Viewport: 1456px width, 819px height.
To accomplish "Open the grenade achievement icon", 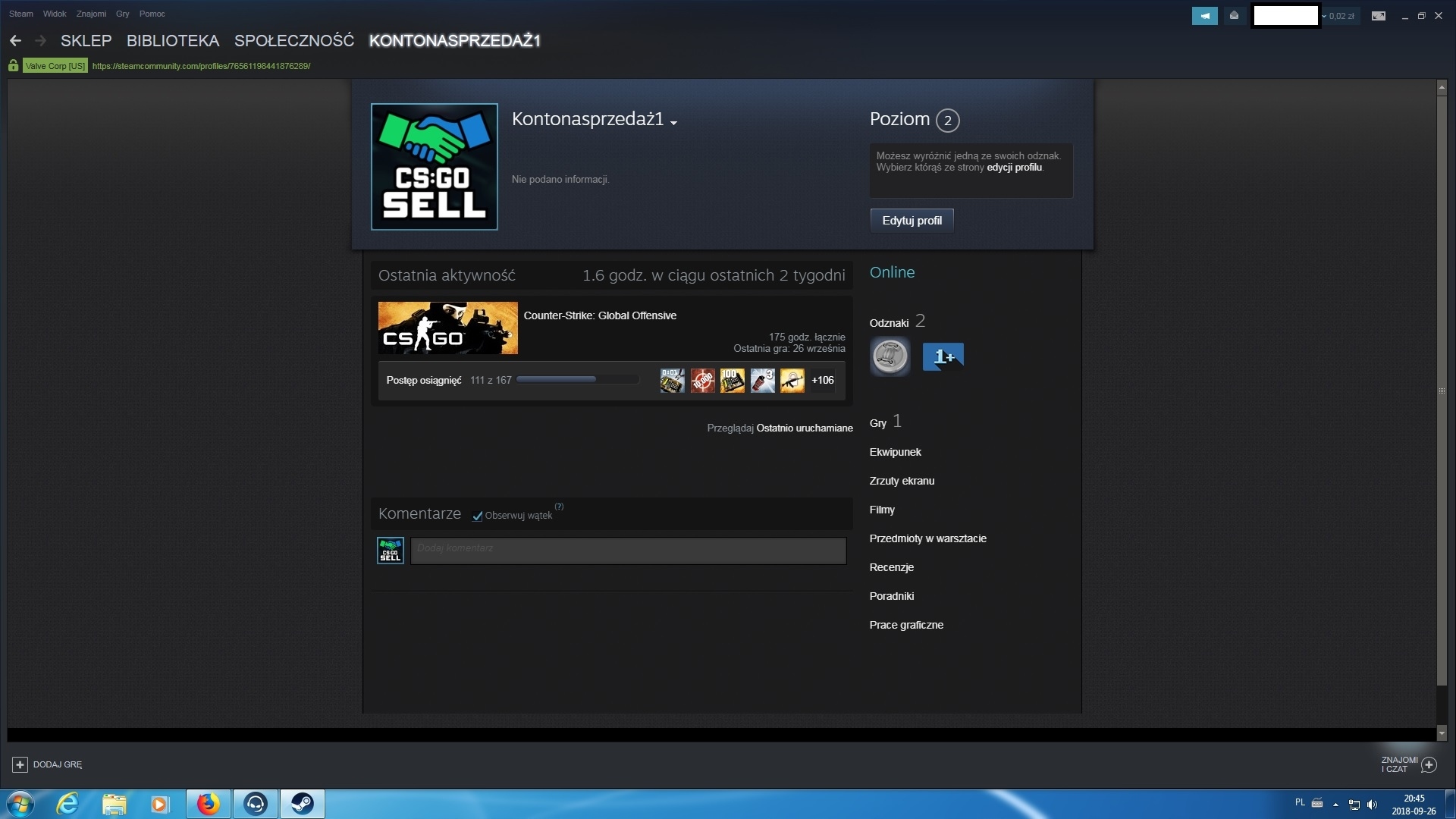I will [762, 381].
